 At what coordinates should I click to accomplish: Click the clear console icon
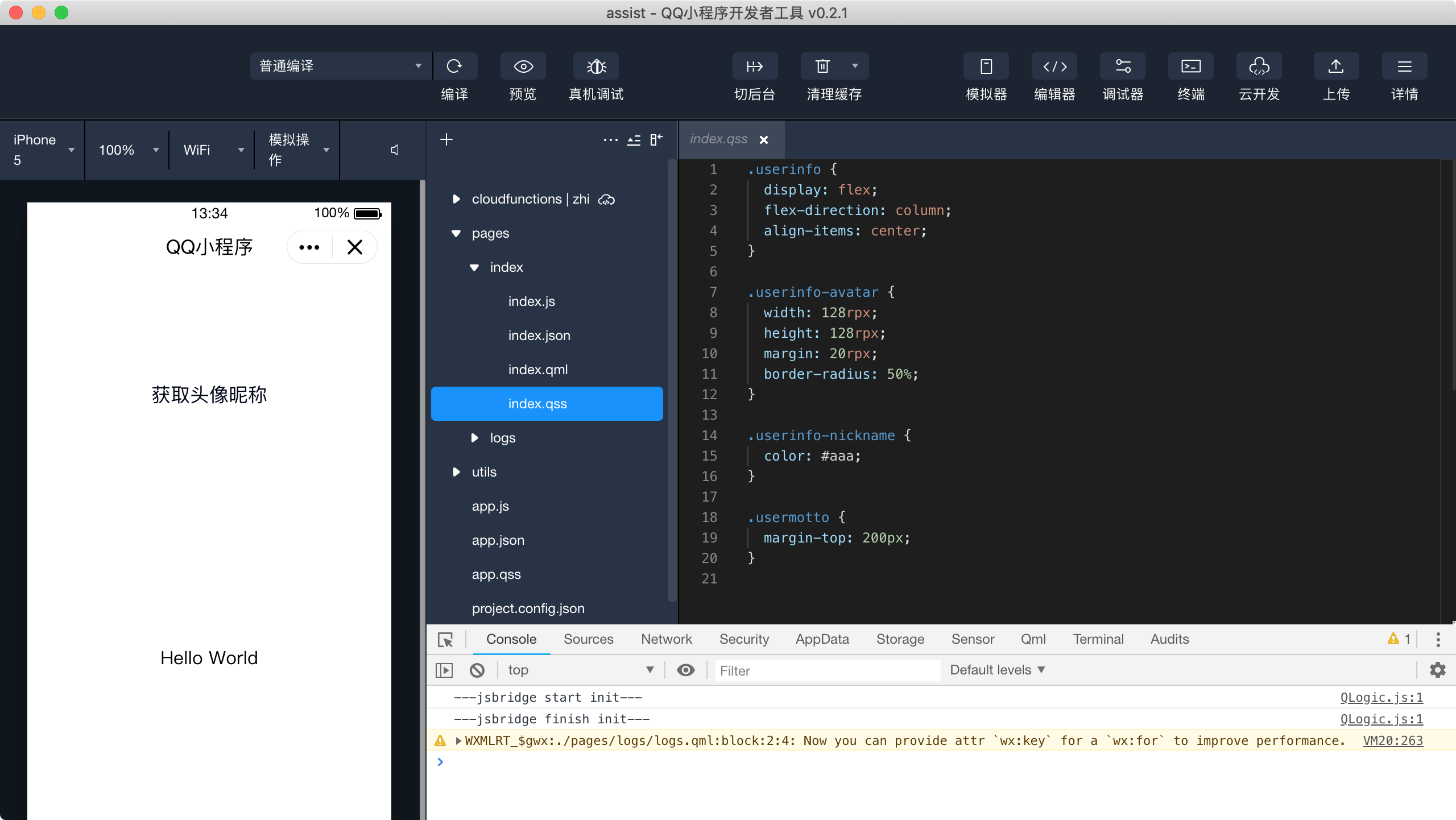tap(477, 670)
